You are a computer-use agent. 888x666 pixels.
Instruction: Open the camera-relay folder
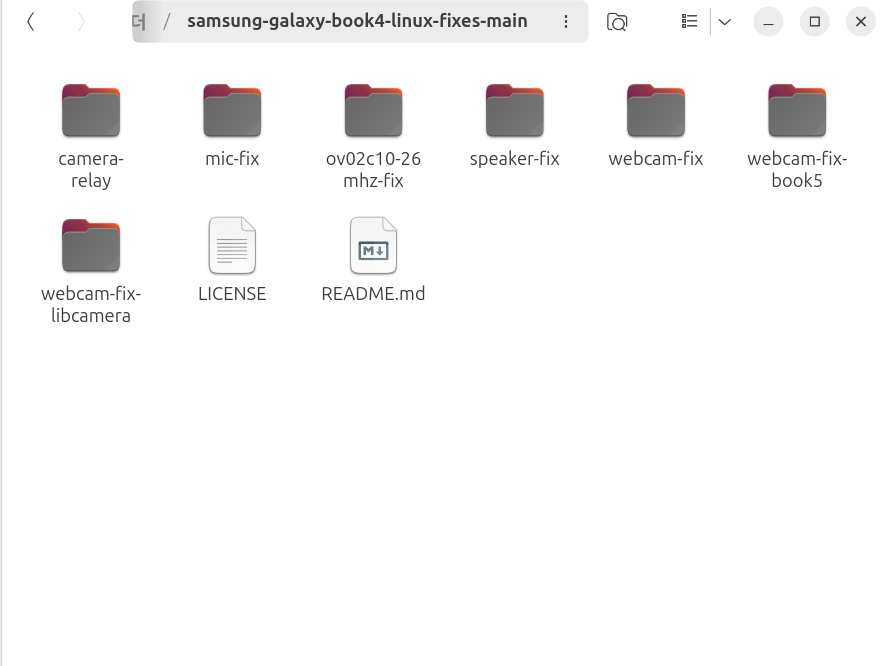91,110
